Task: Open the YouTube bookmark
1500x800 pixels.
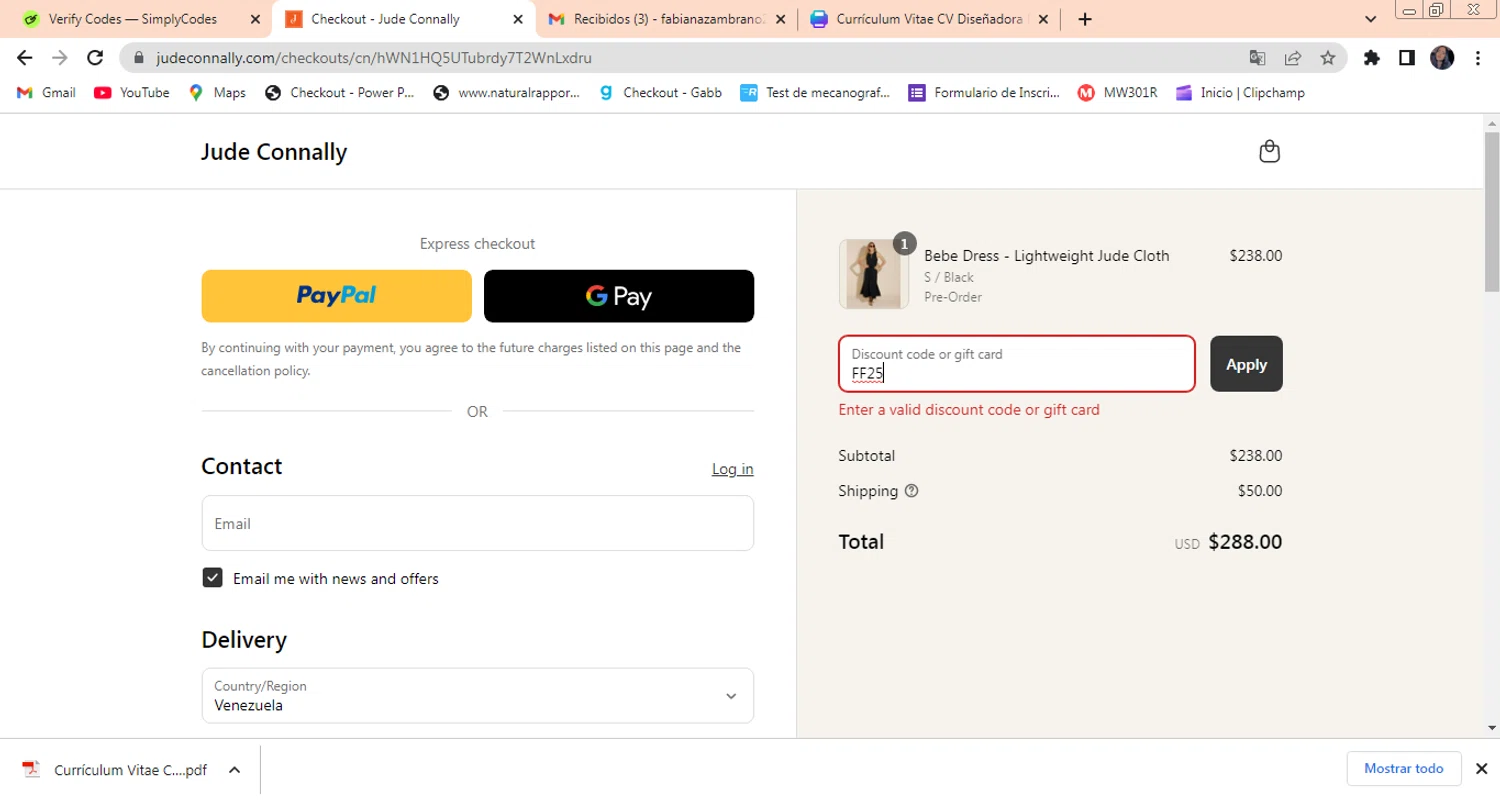Action: (132, 93)
